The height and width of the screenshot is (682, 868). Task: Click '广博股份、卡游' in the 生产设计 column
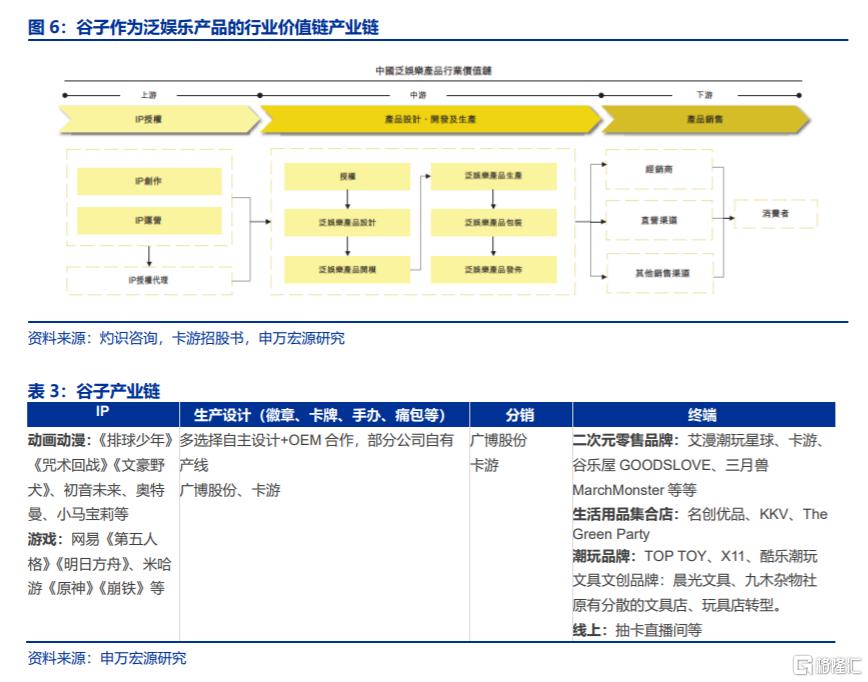click(x=230, y=490)
